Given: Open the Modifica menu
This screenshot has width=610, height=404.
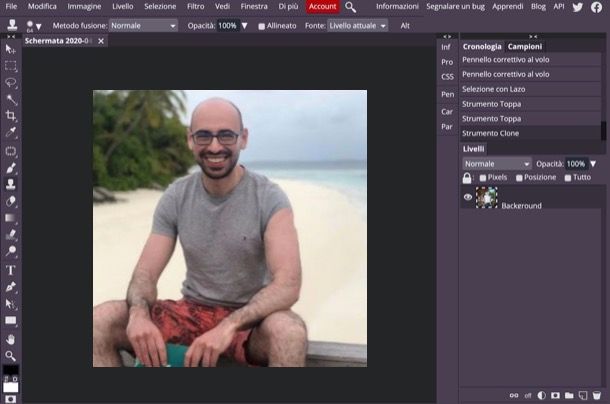Looking at the screenshot, I should coord(42,6).
